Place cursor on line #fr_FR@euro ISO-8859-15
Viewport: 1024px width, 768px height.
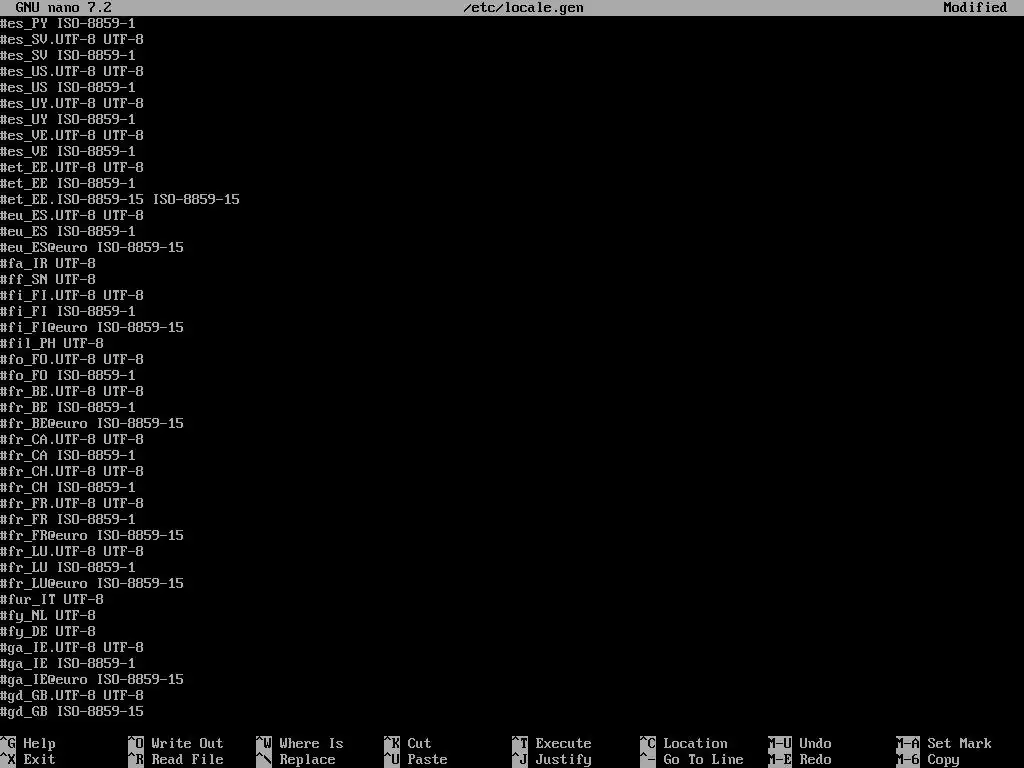(x=92, y=536)
